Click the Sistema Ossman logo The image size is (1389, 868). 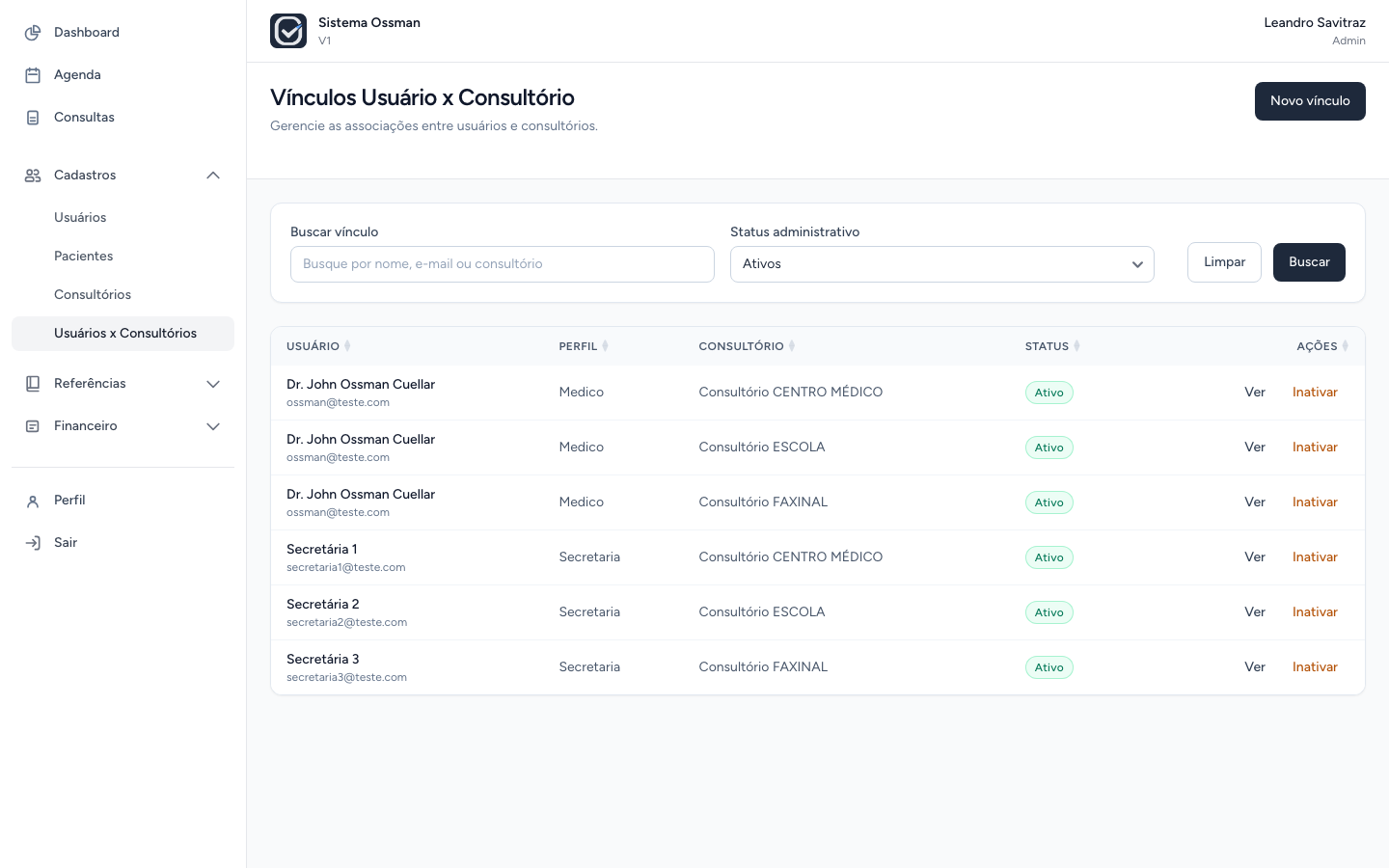click(x=288, y=31)
